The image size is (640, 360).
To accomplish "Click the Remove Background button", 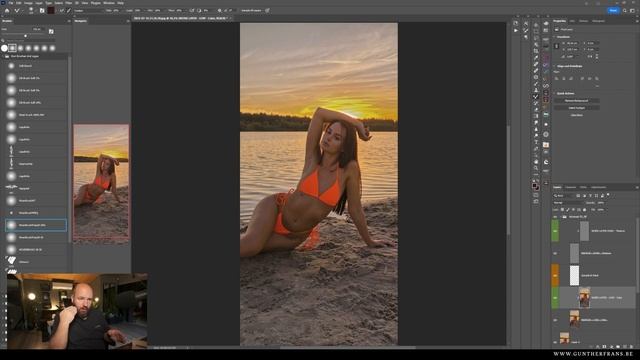I will pos(577,100).
